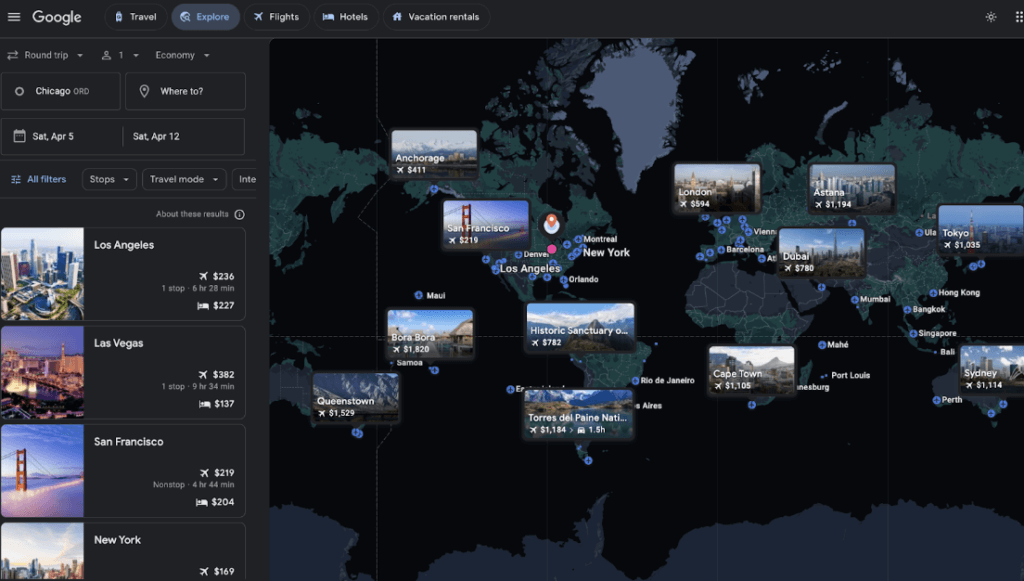Click the Where to destination field

pyautogui.click(x=185, y=91)
